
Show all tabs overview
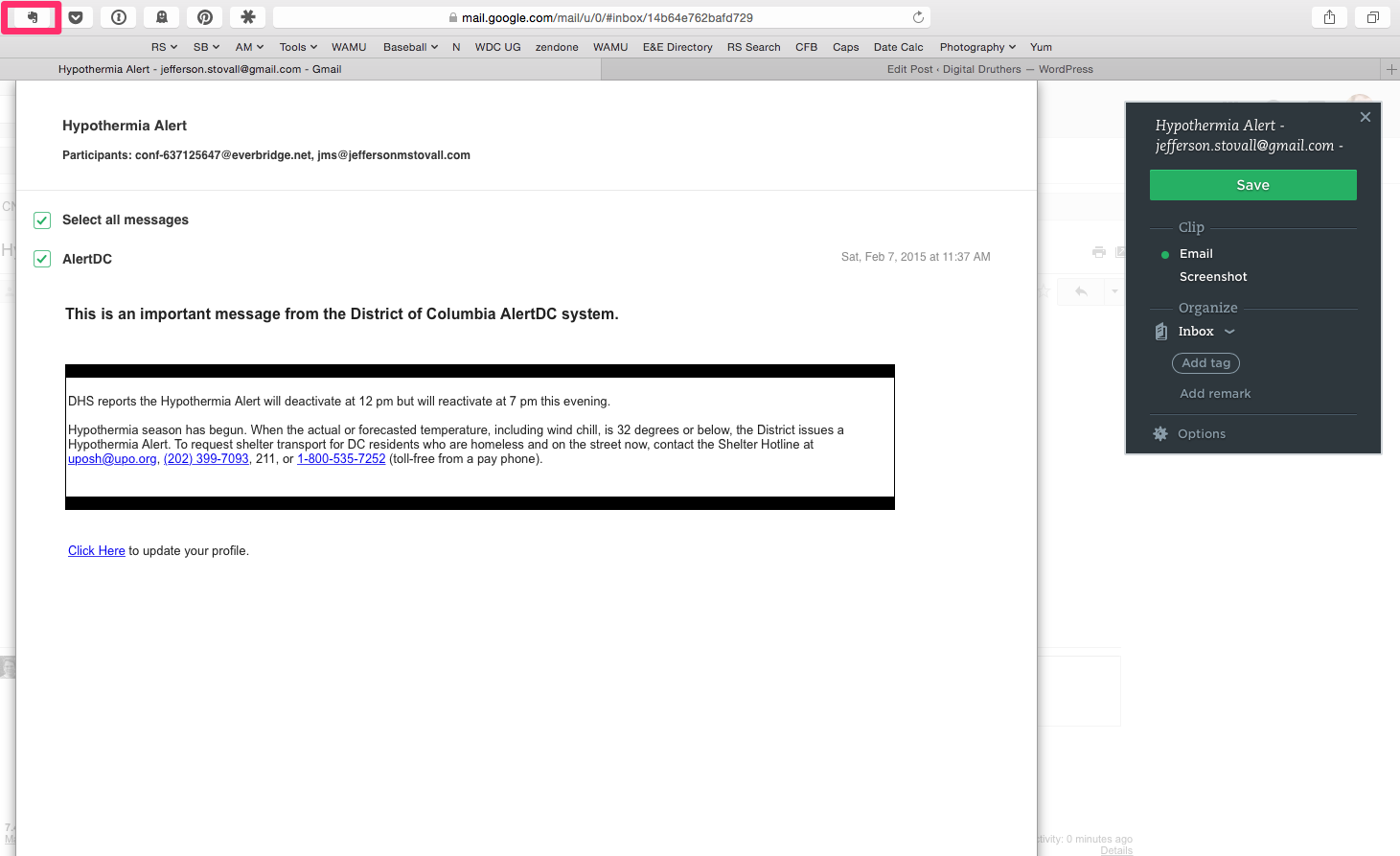point(1372,17)
